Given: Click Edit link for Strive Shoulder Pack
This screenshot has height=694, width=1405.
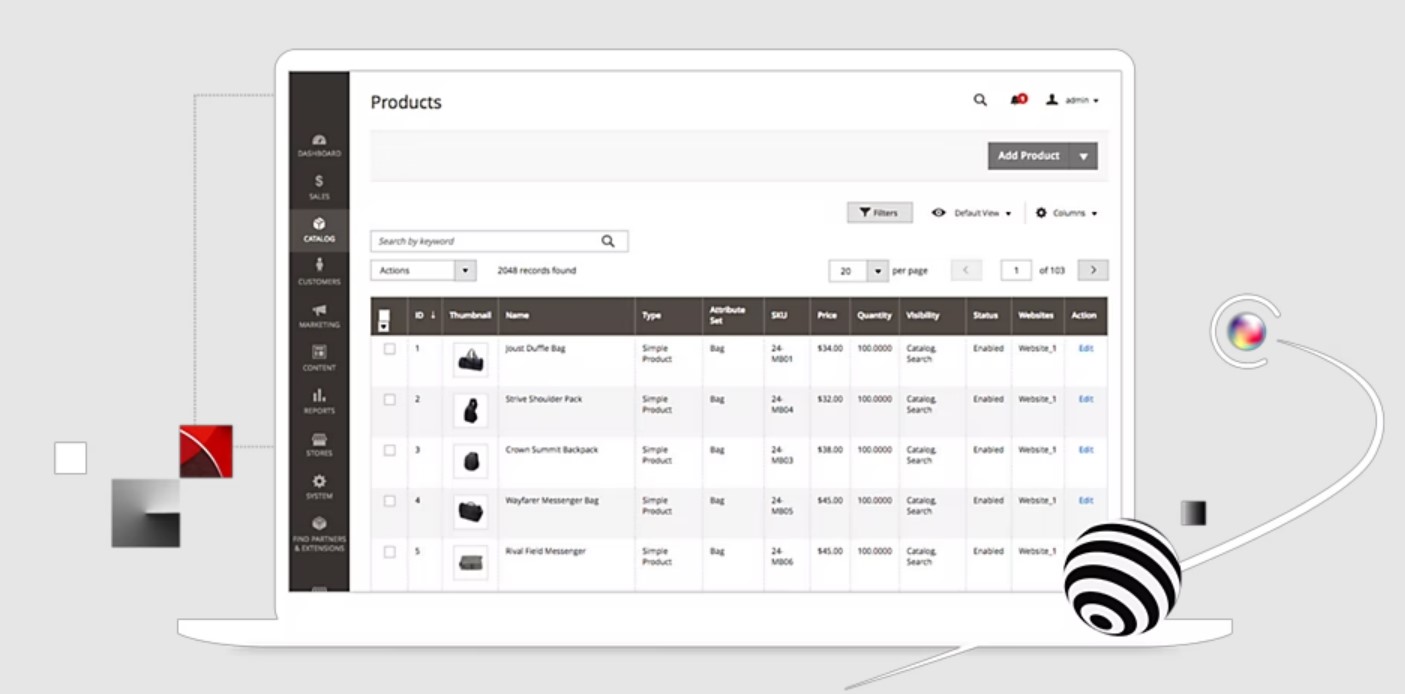Looking at the screenshot, I should pyautogui.click(x=1085, y=399).
